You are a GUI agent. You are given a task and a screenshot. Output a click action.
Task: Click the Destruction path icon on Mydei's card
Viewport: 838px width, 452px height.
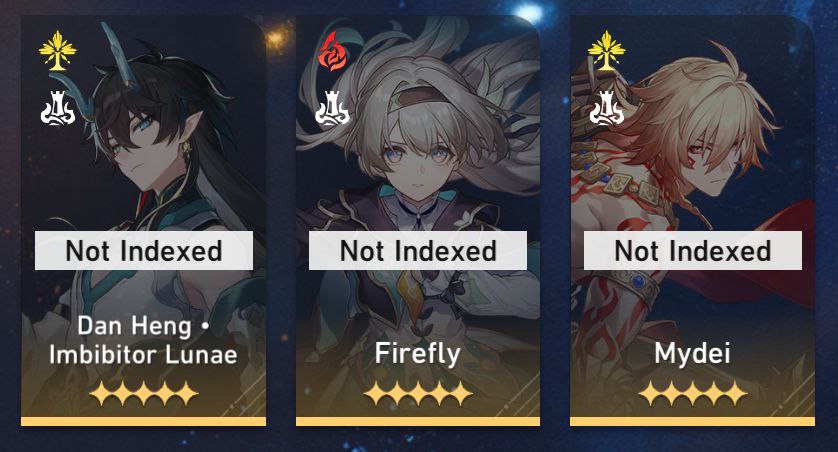(x=607, y=108)
